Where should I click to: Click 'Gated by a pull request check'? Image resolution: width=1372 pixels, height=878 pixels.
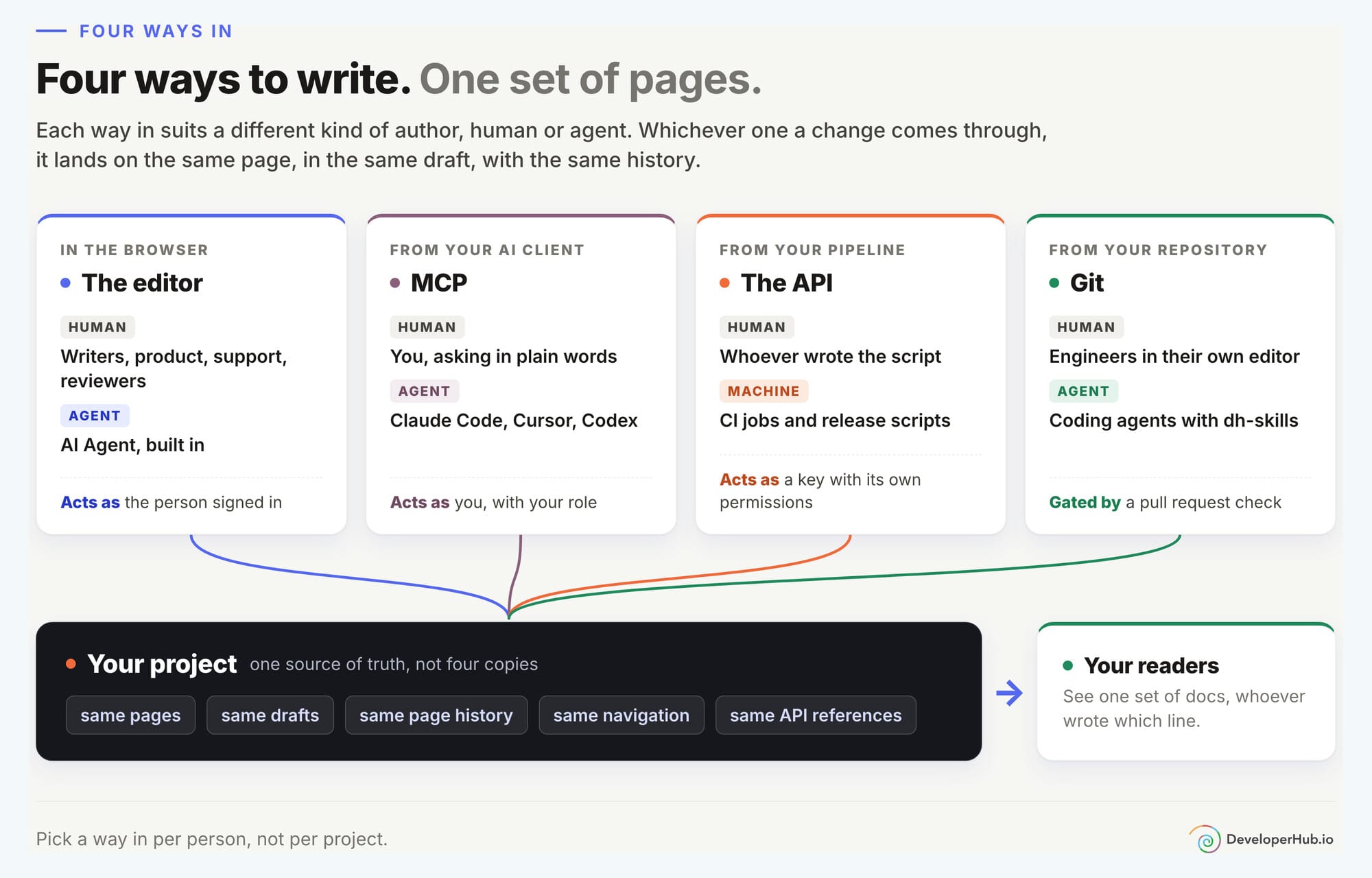(1165, 502)
